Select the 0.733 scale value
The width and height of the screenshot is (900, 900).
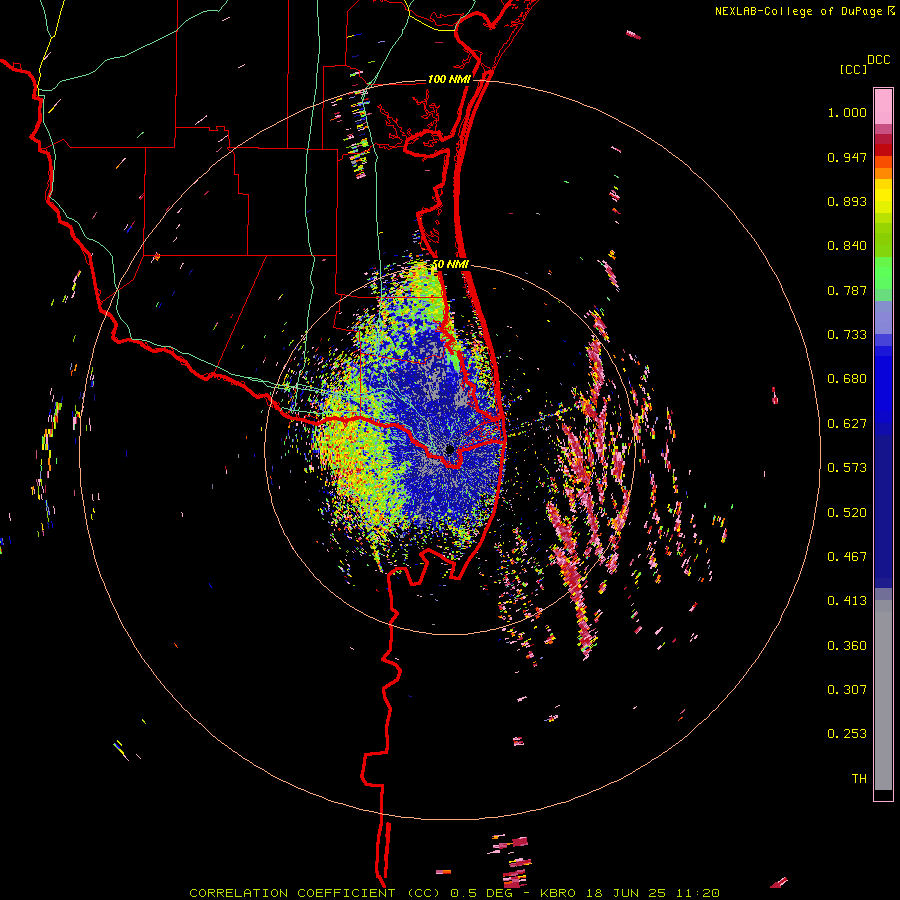[847, 335]
